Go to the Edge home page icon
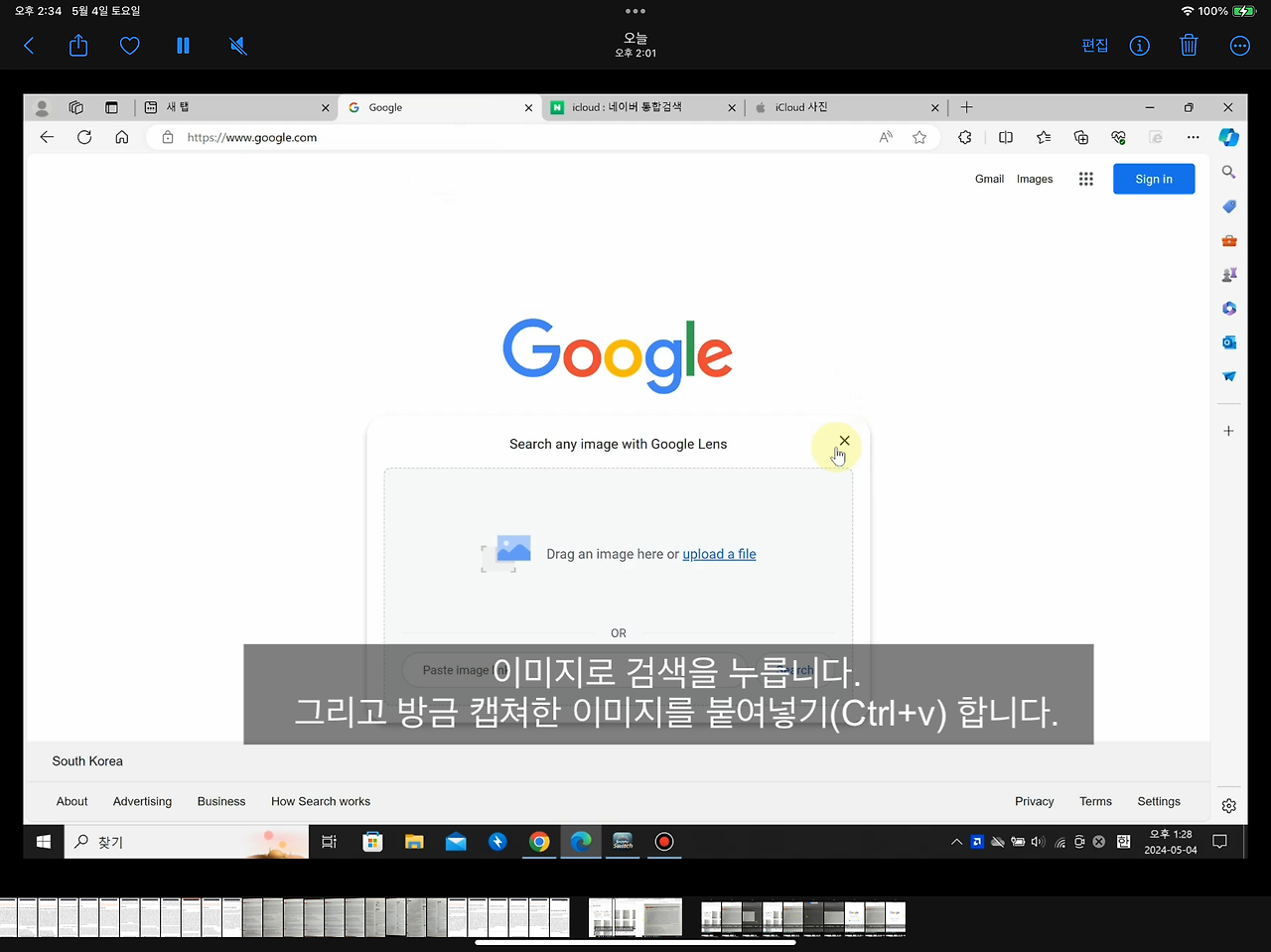The width and height of the screenshot is (1271, 952). pos(121,137)
